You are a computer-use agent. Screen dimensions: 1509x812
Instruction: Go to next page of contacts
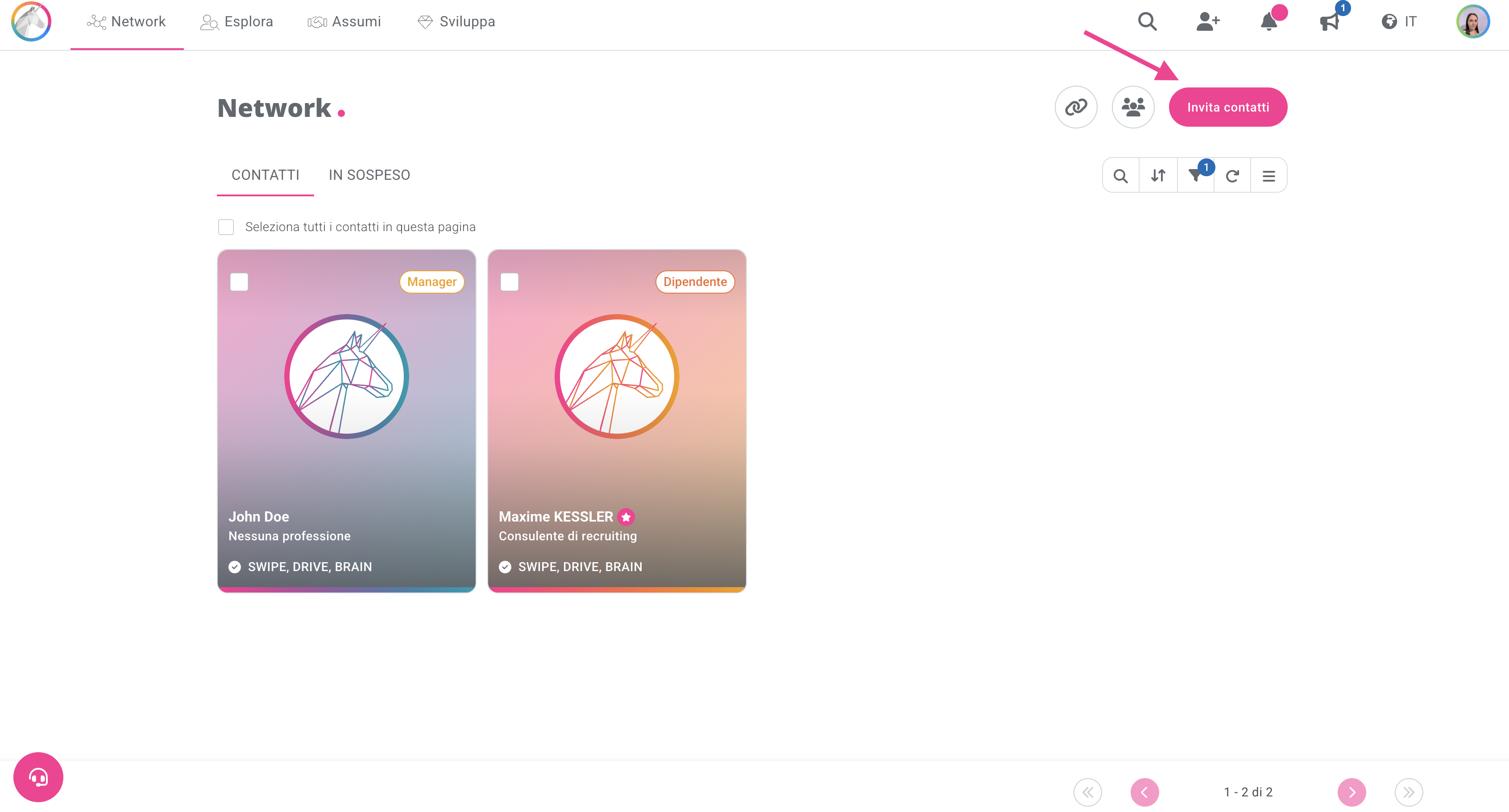coord(1351,792)
